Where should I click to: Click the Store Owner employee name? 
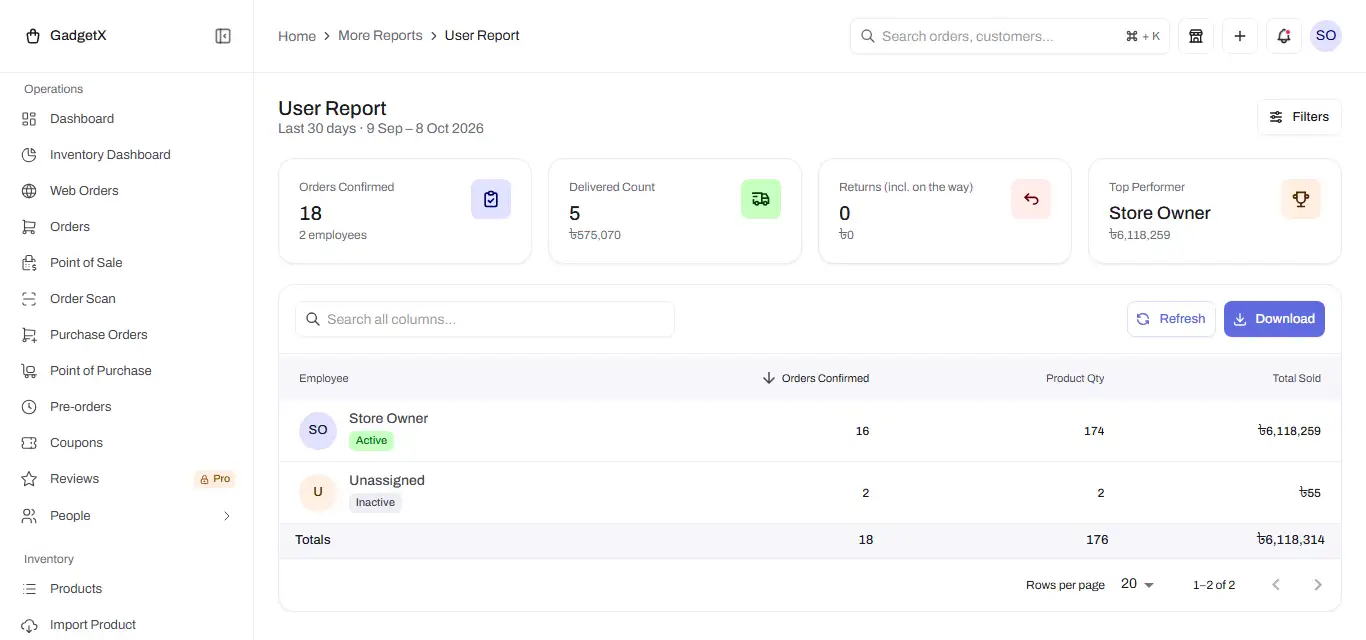pos(388,419)
